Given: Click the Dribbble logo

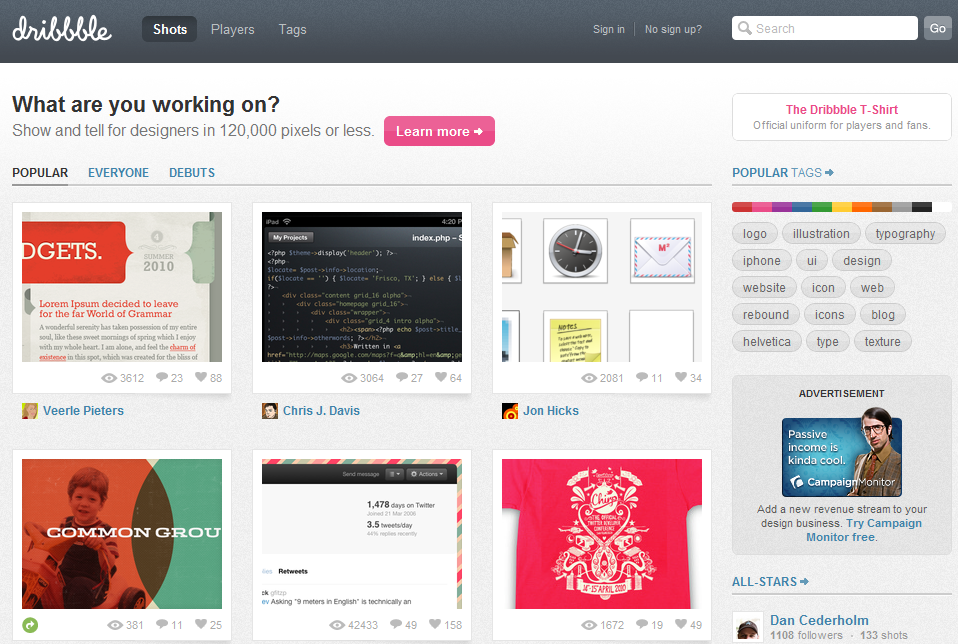Looking at the screenshot, I should pos(62,29).
